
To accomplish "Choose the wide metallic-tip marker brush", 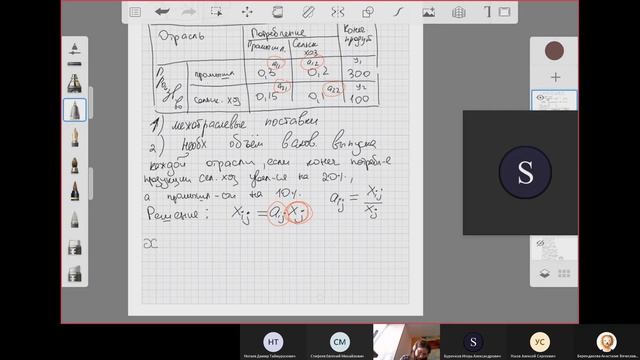I will 74,83.
